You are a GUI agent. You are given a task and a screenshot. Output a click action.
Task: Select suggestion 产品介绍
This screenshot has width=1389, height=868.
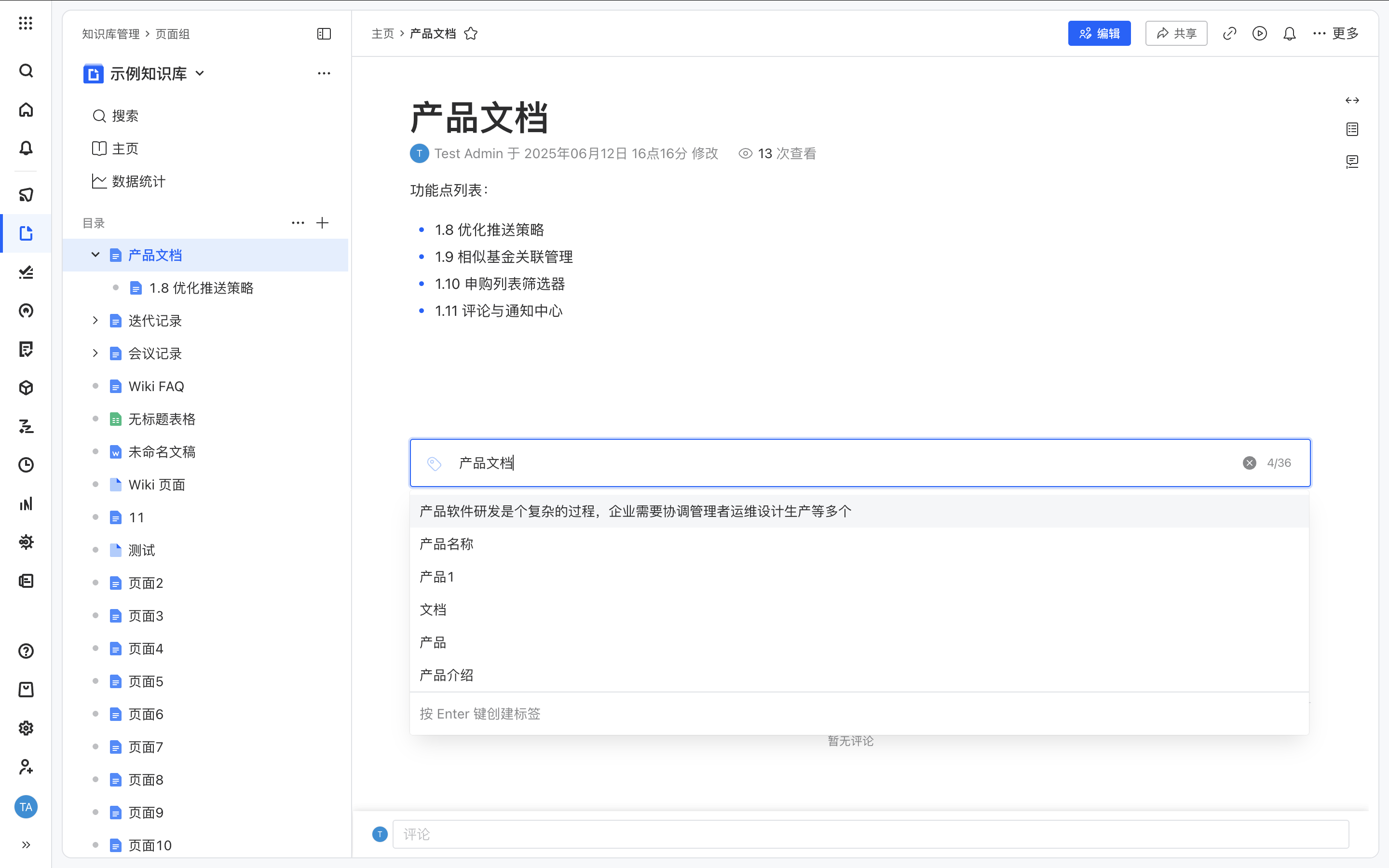859,675
